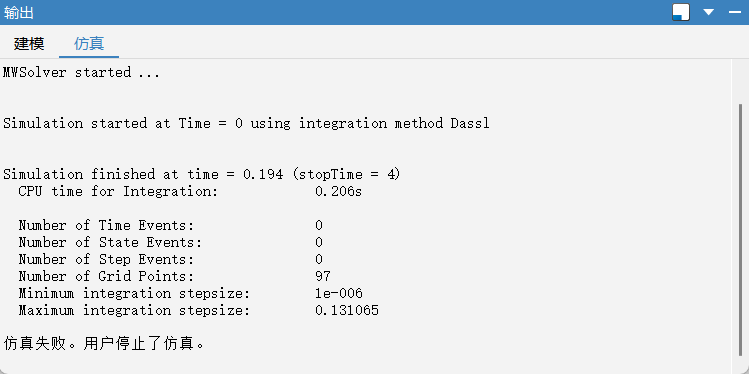The image size is (750, 374).
Task: Click the 输出 panel title
Action: (19, 12)
